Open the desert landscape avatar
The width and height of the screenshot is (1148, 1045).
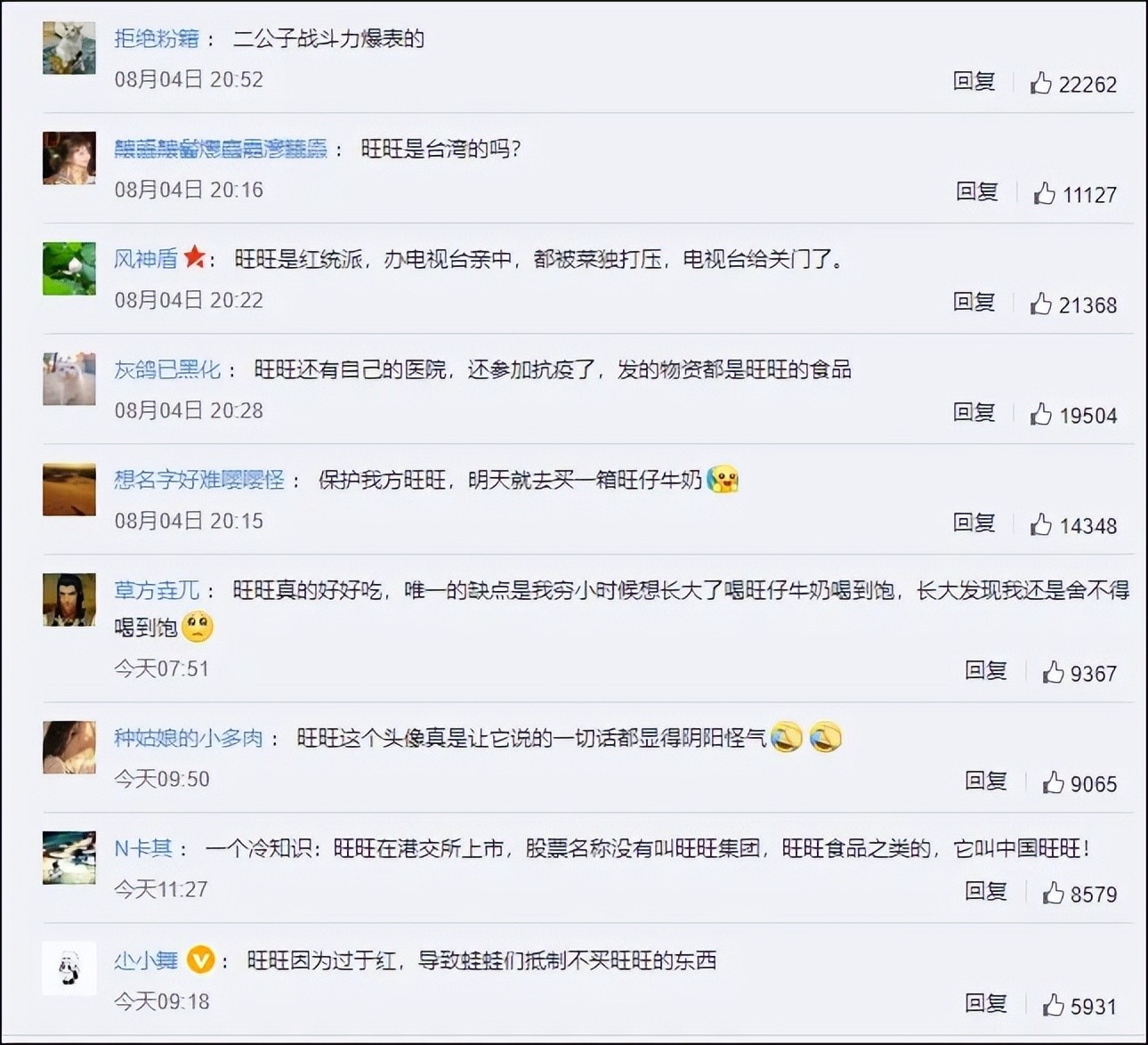[x=69, y=489]
